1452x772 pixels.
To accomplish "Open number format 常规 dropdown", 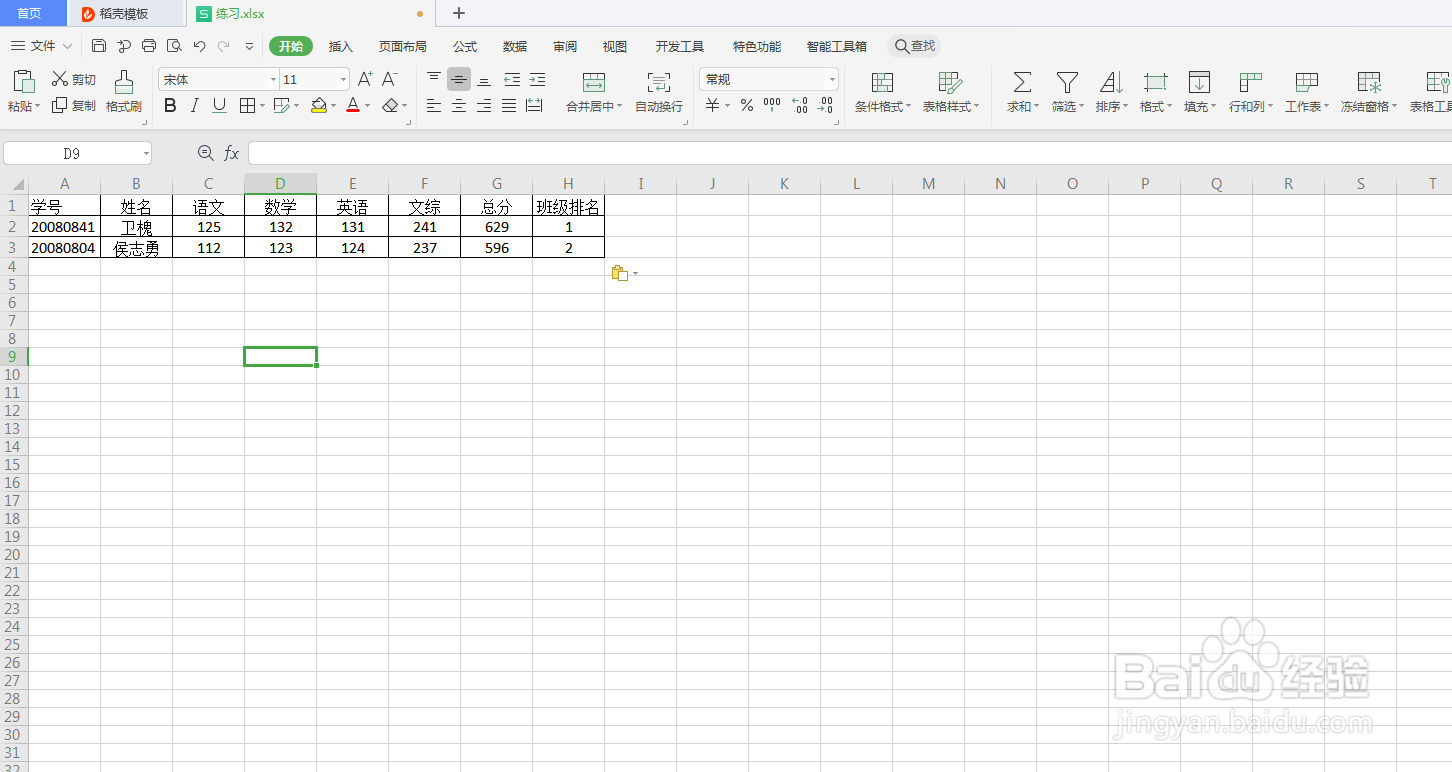I will 832,79.
